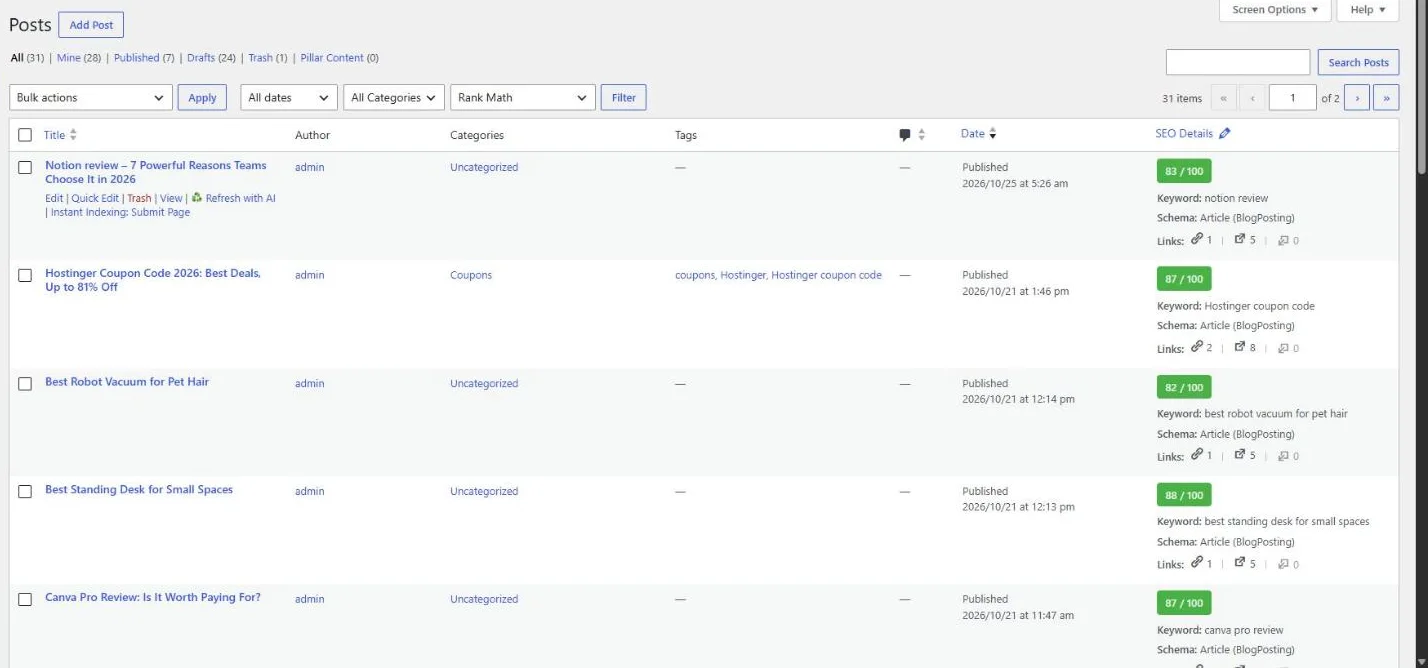Click external links icon for Robot Vacuum row

pyautogui.click(x=1240, y=455)
